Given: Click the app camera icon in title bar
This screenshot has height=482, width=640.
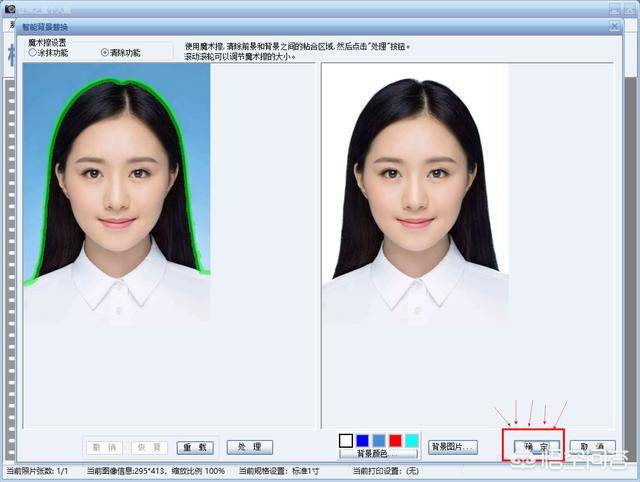Looking at the screenshot, I should pyautogui.click(x=10, y=8).
